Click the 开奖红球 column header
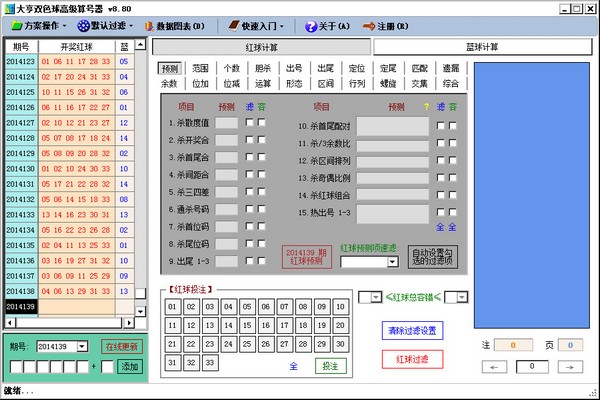This screenshot has width=600, height=400. point(77,47)
